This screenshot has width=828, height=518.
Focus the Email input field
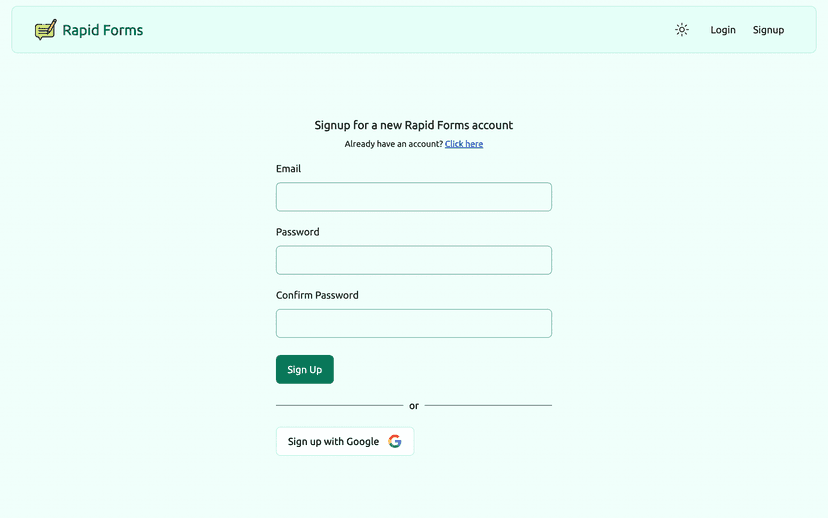(414, 197)
